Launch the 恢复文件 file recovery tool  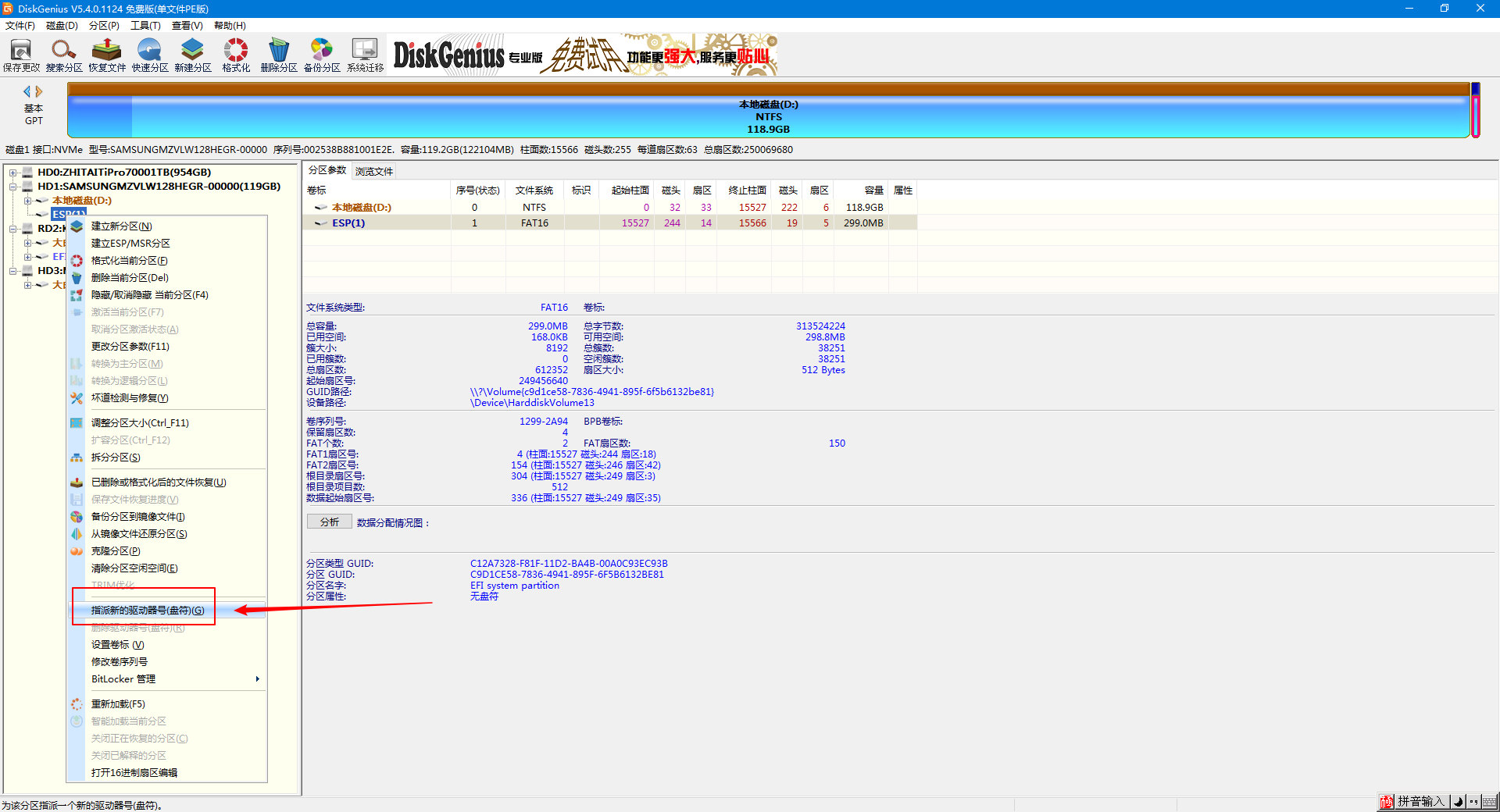click(x=107, y=55)
